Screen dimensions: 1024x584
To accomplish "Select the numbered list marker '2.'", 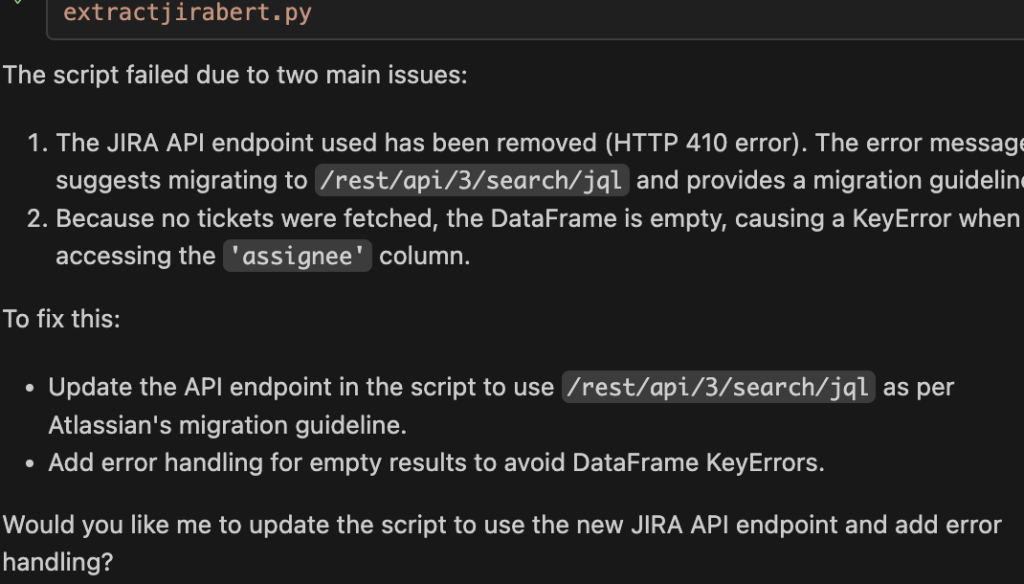I will click(37, 218).
